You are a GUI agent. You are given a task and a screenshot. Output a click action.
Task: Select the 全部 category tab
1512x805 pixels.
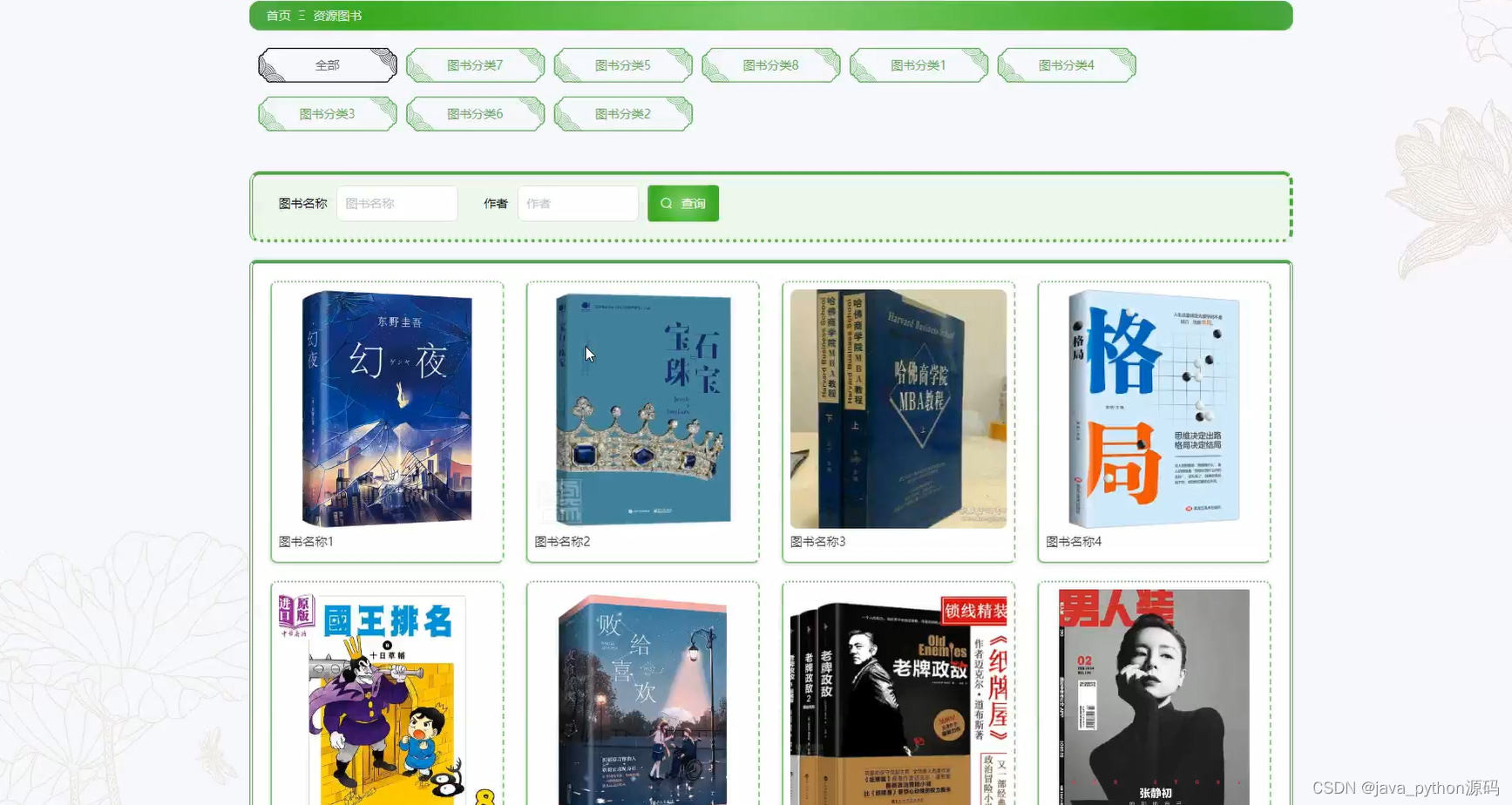click(x=328, y=65)
